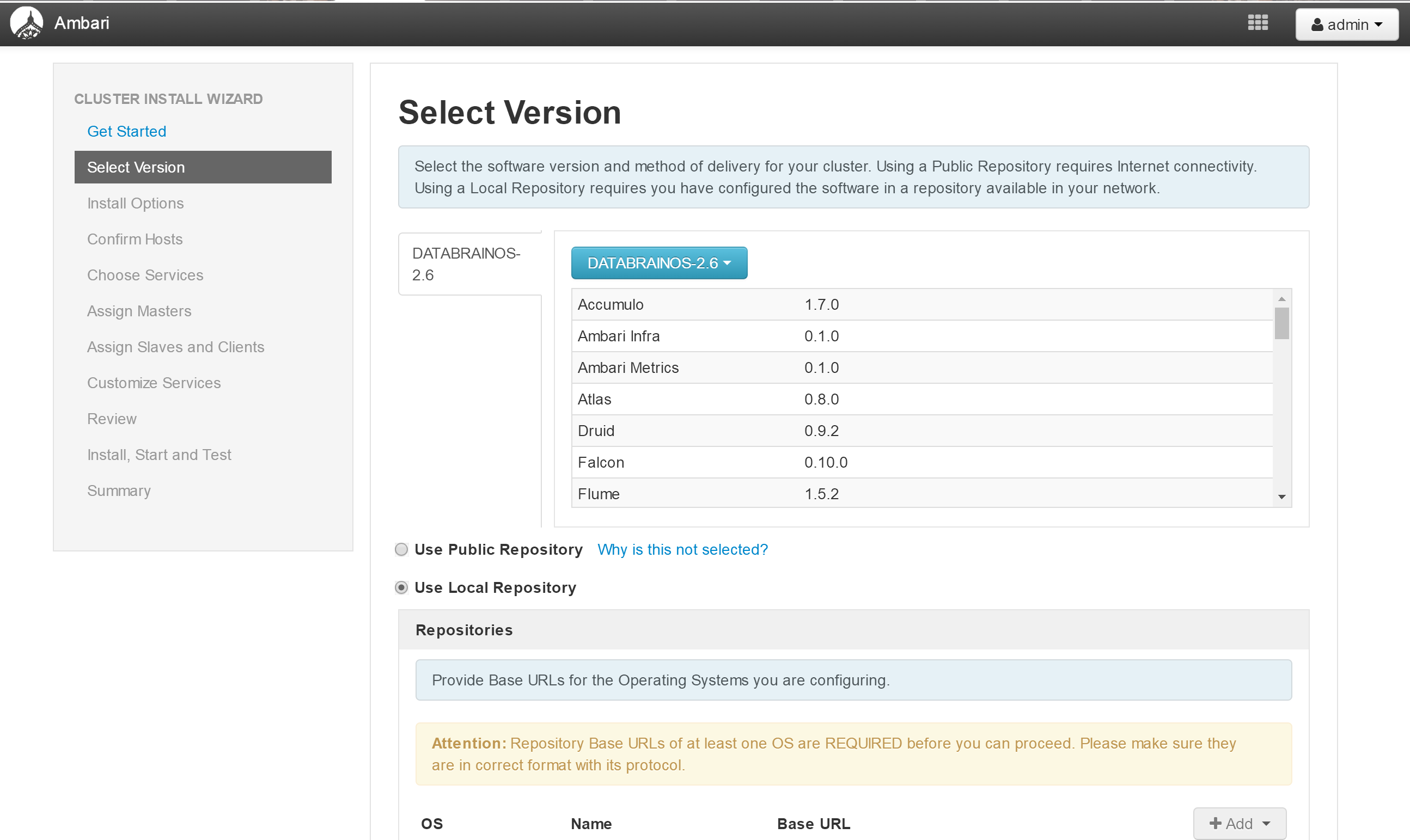1410x840 pixels.
Task: Click the services list scroll up arrow
Action: tap(1282, 298)
